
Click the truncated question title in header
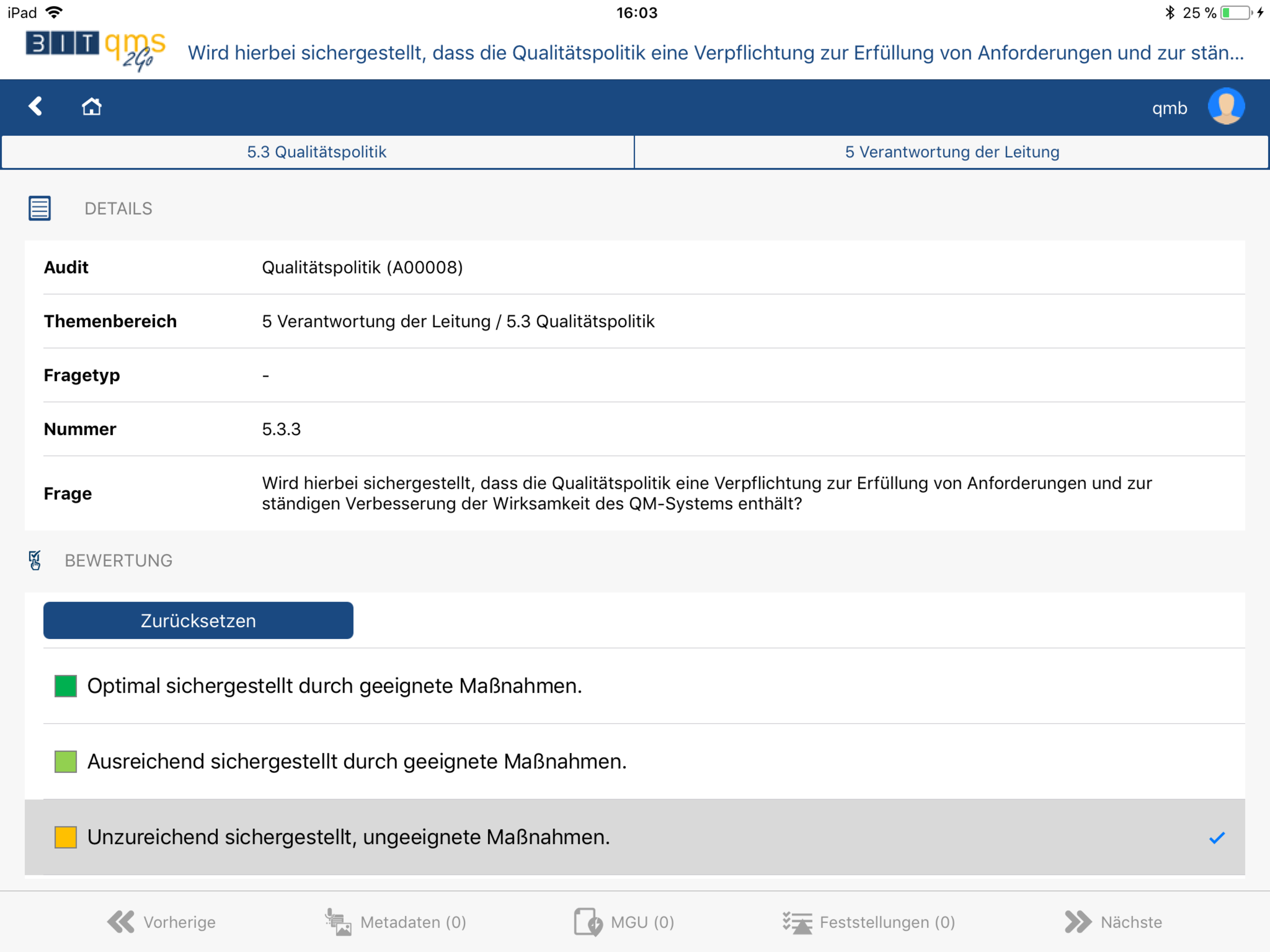tap(715, 53)
